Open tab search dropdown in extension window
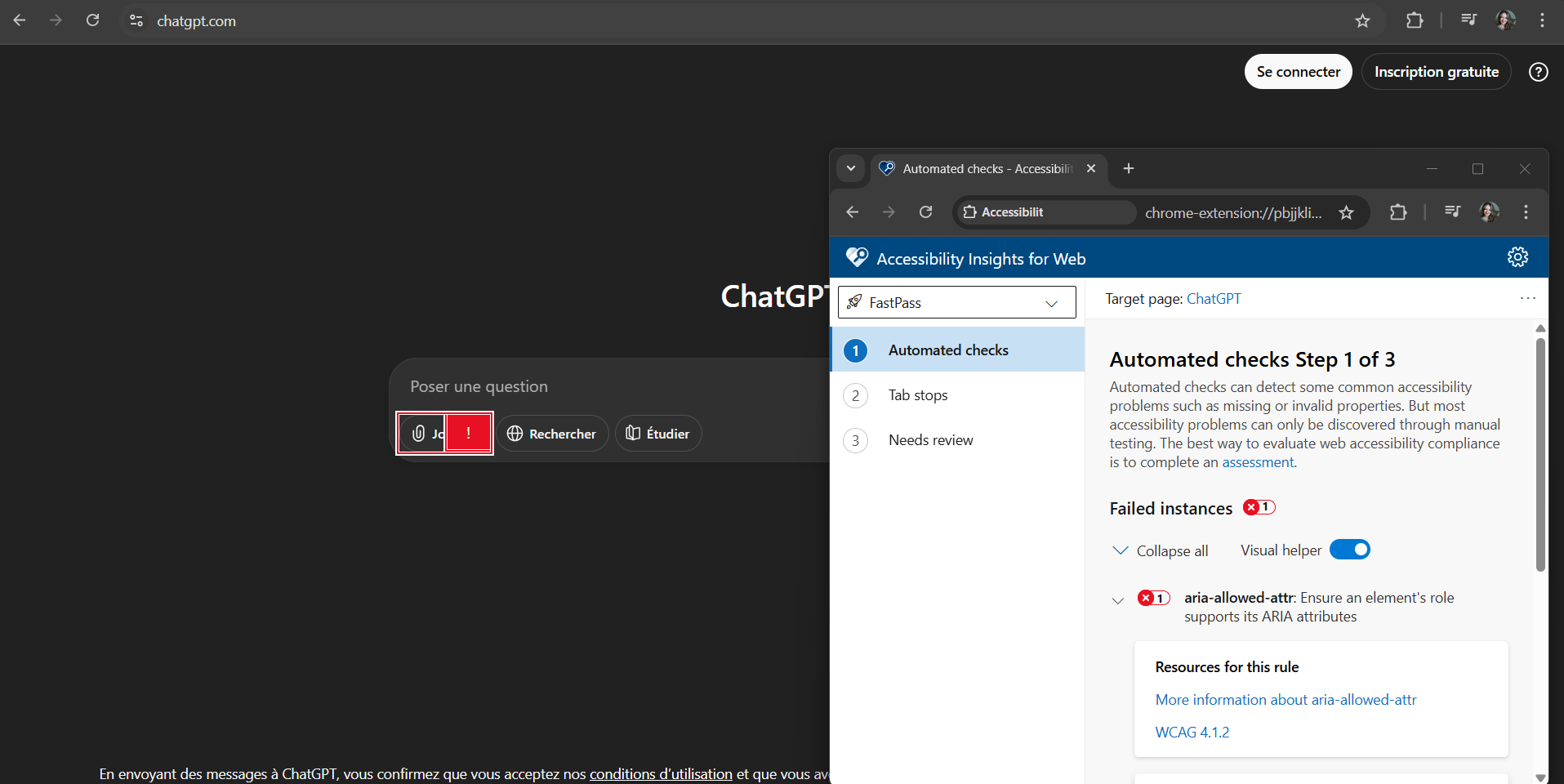 851,168
